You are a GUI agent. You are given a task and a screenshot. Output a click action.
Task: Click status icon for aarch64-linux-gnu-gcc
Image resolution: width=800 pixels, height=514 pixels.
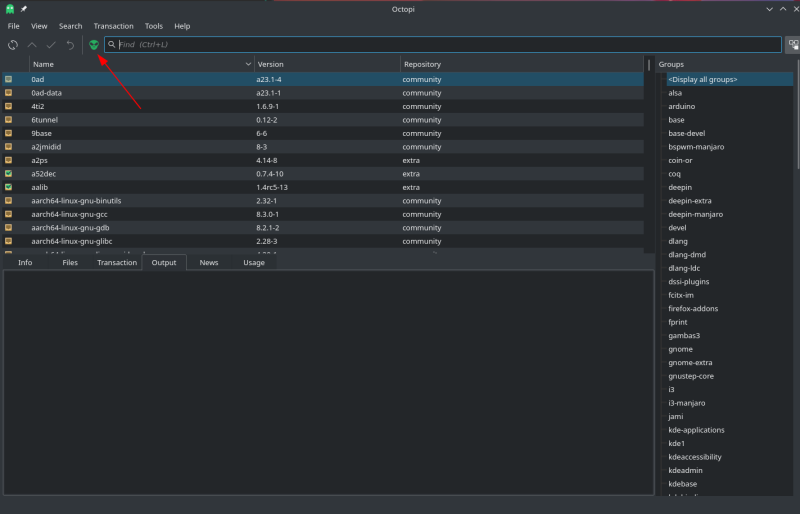[x=9, y=214]
